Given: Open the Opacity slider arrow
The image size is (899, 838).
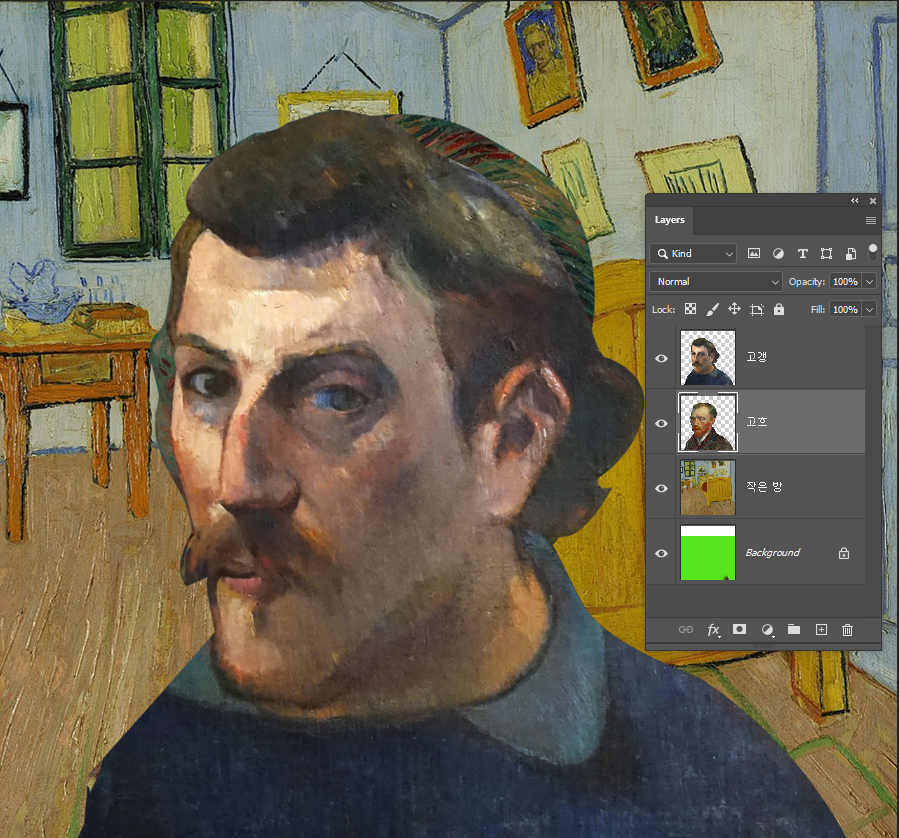Looking at the screenshot, I should 870,281.
